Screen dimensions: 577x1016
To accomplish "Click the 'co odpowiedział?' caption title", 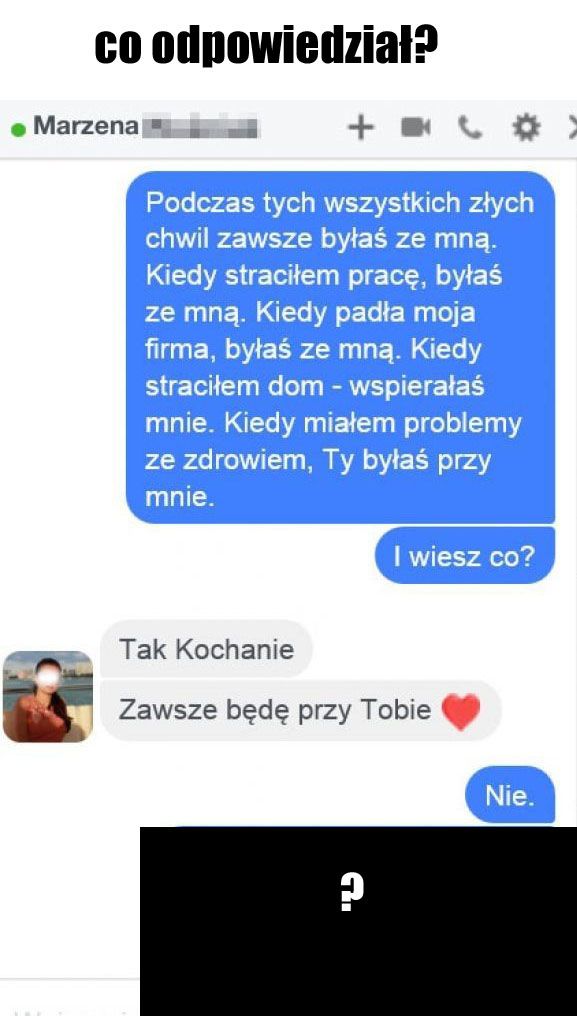I will (x=266, y=46).
